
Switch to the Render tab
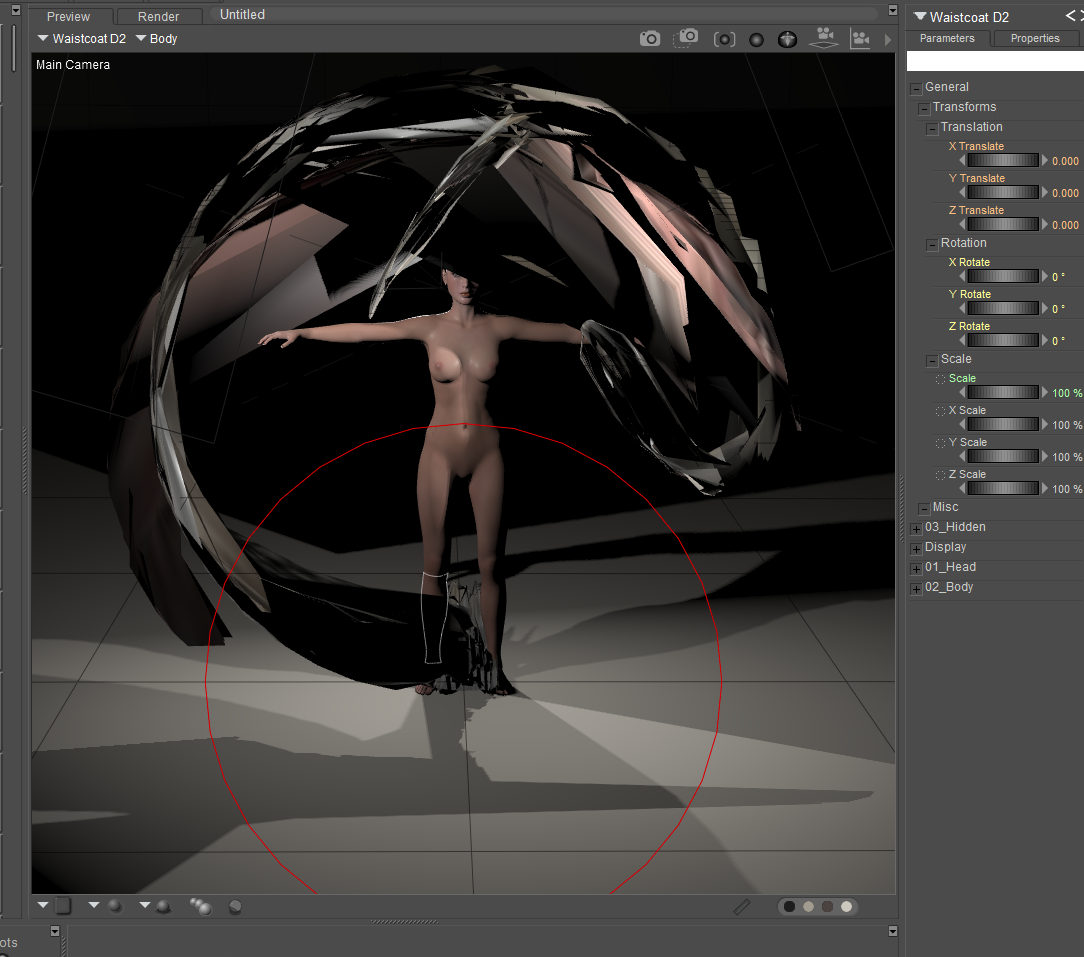158,17
